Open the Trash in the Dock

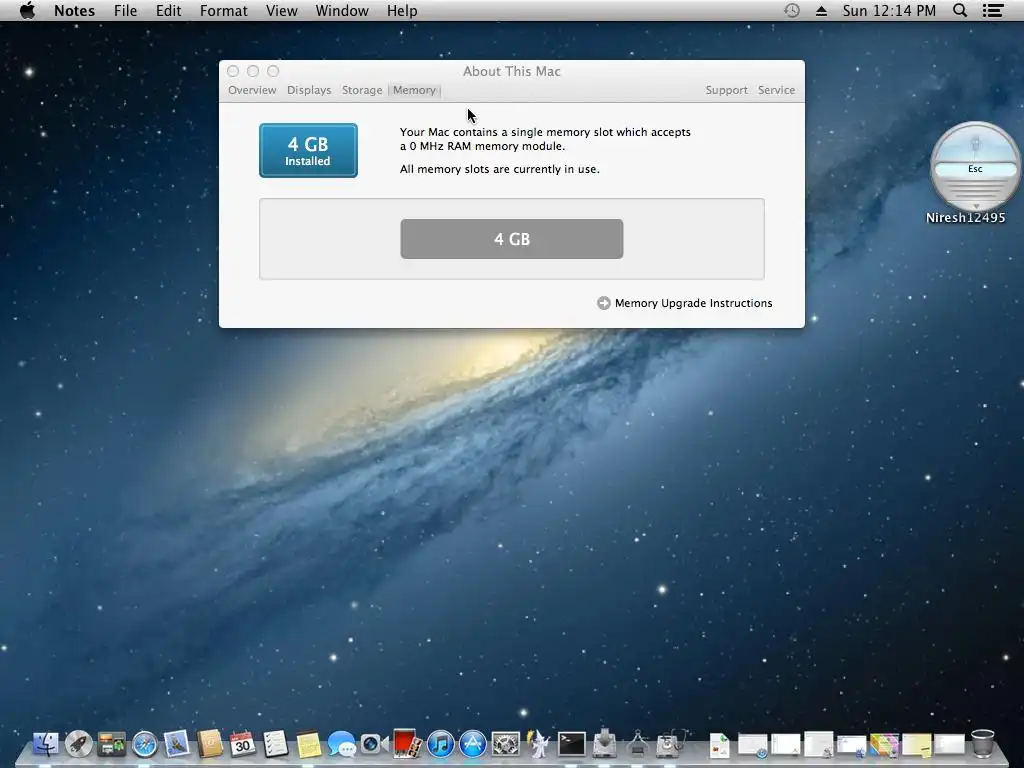pos(982,744)
